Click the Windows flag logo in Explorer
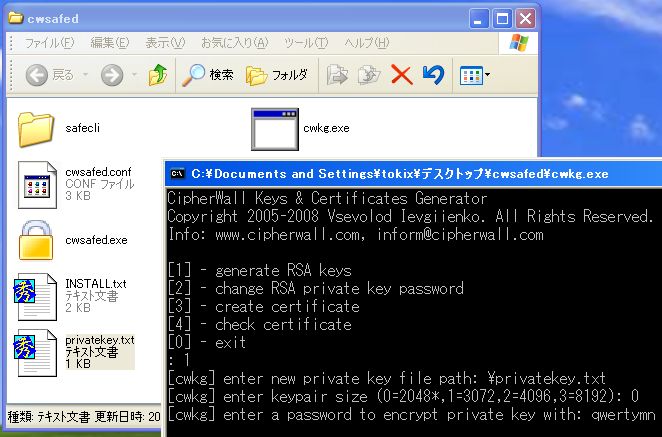This screenshot has width=662, height=437. click(519, 43)
